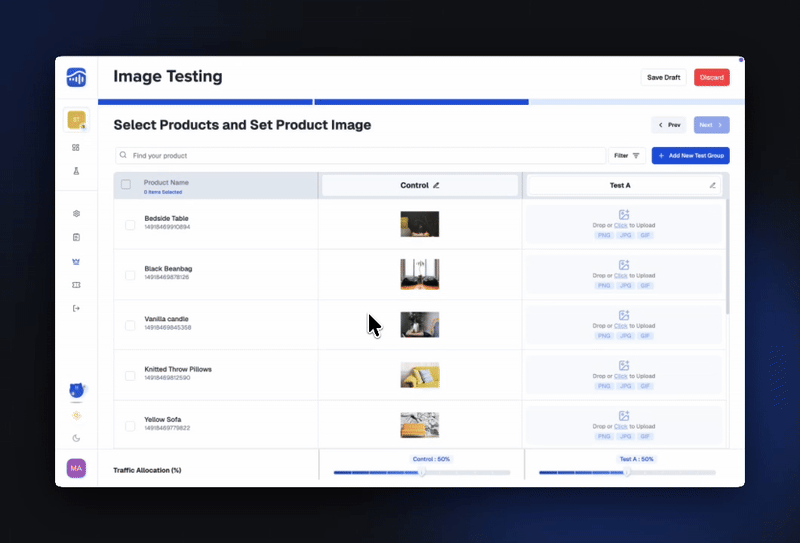The image size is (800, 543).
Task: Click the Product Name column header
Action: pos(166,182)
